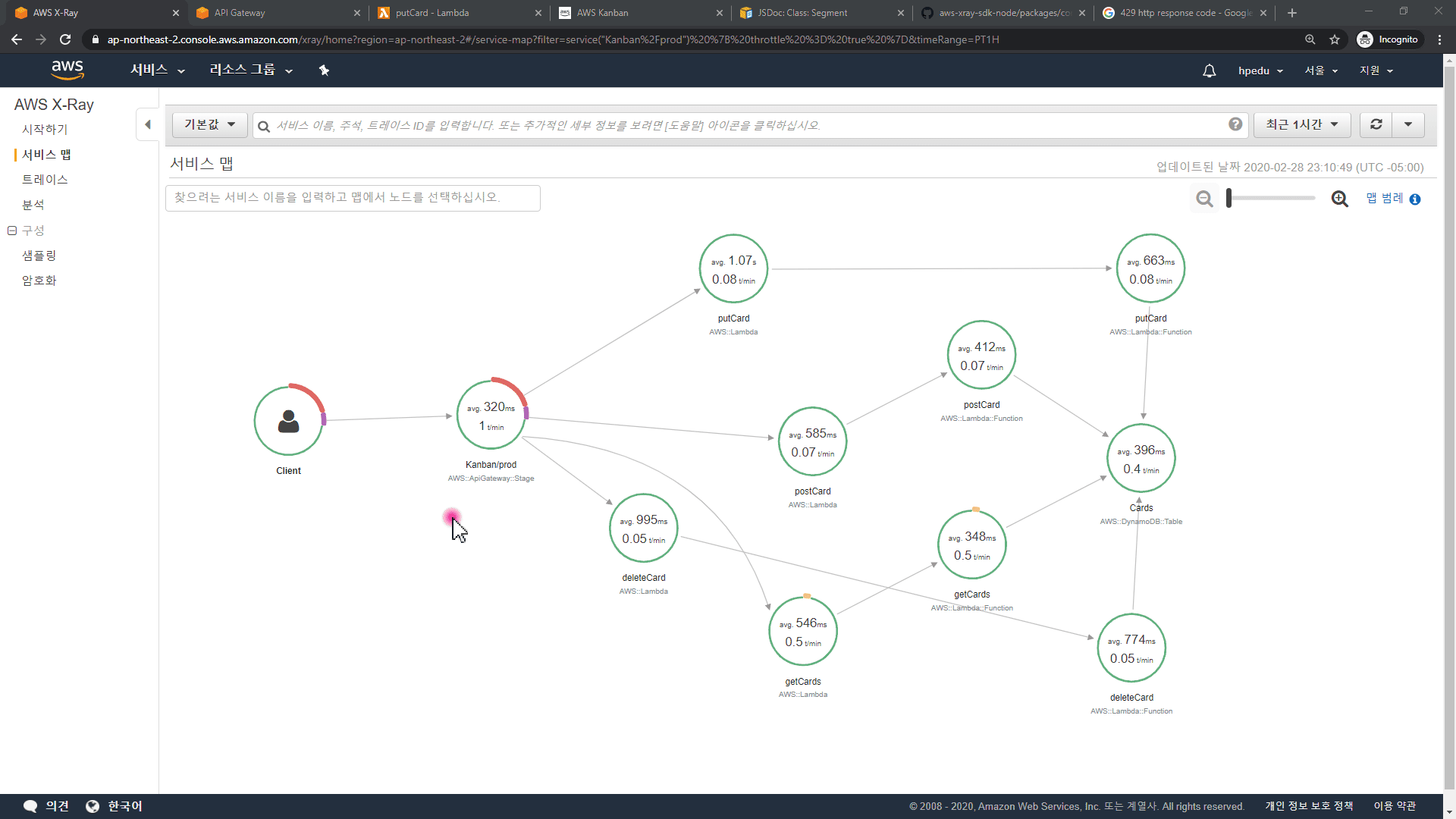Screen dimensions: 1456x819
Task: Open the 최근 1시간 time range dropdown
Action: click(x=1301, y=124)
